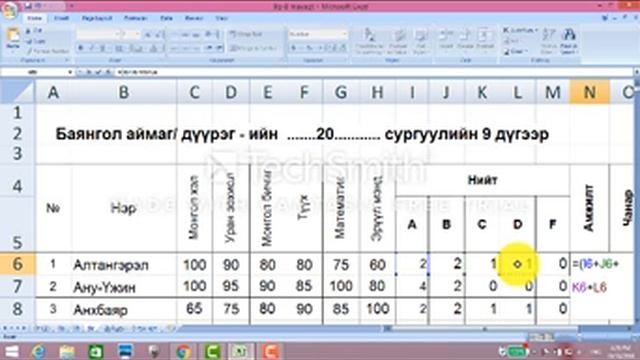The width and height of the screenshot is (640, 360).
Task: Open the Data tab
Action: point(166,18)
